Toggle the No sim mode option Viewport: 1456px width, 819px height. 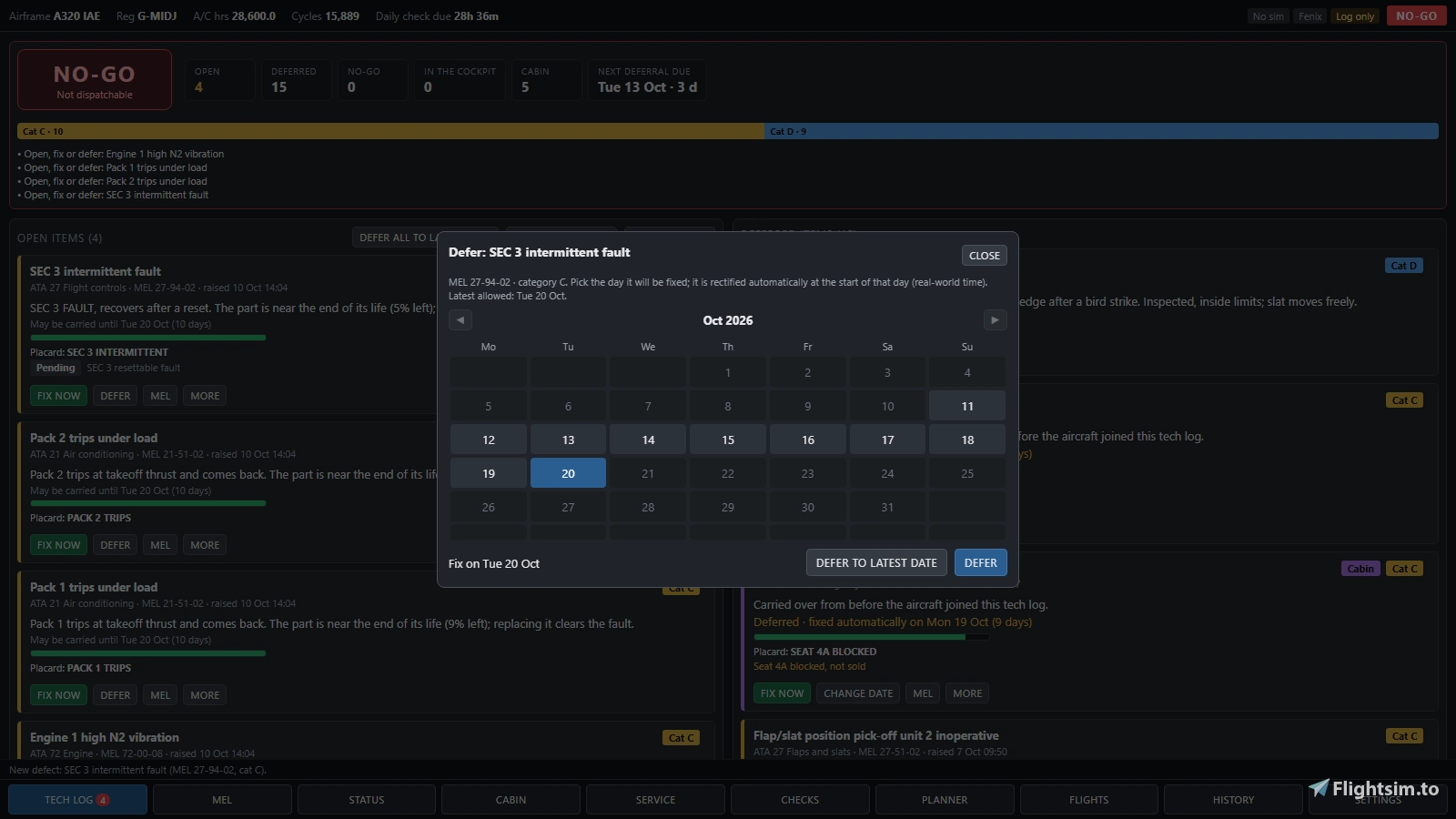coord(1268,16)
